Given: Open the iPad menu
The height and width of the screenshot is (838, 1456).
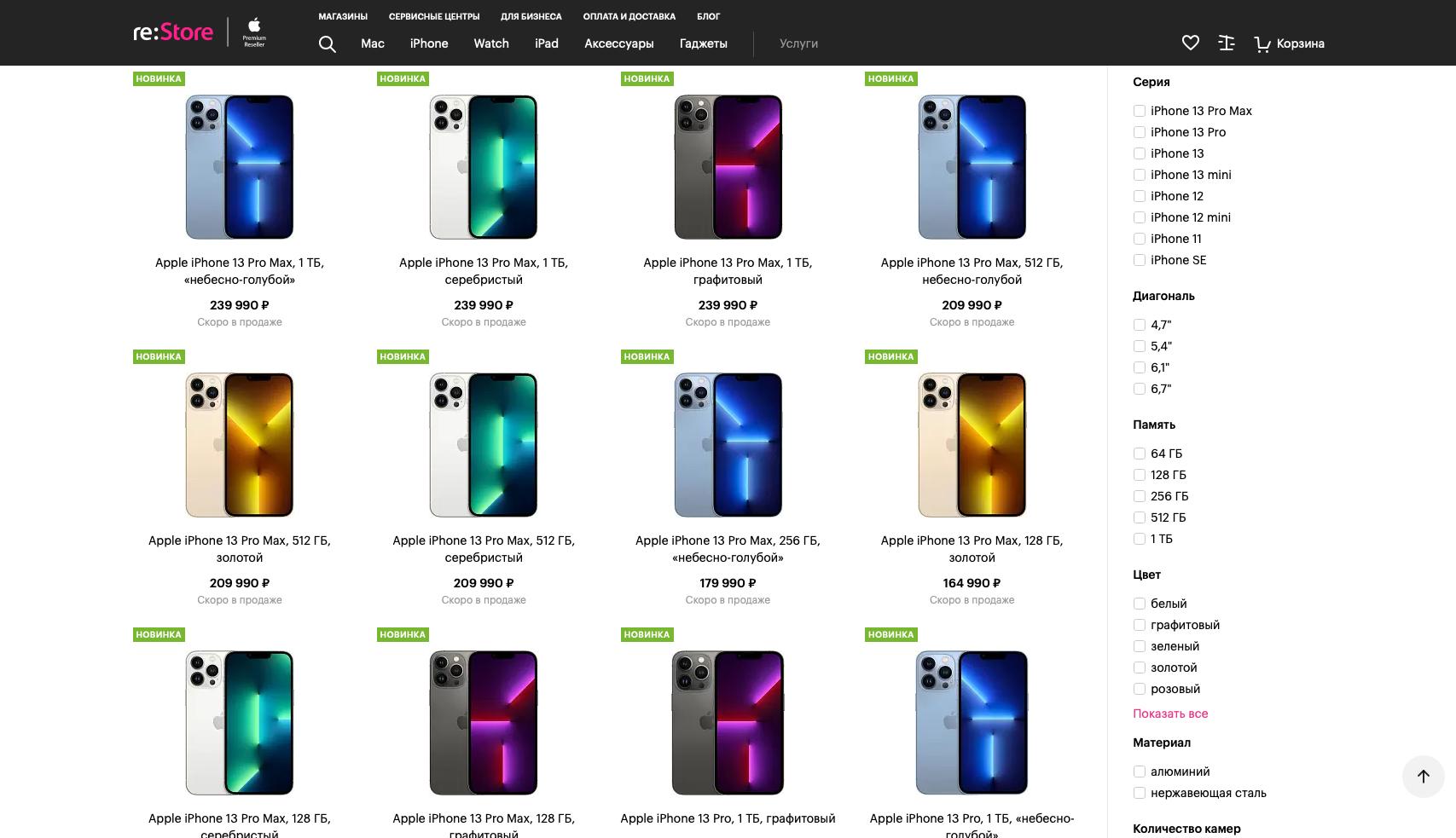Looking at the screenshot, I should click(x=547, y=43).
